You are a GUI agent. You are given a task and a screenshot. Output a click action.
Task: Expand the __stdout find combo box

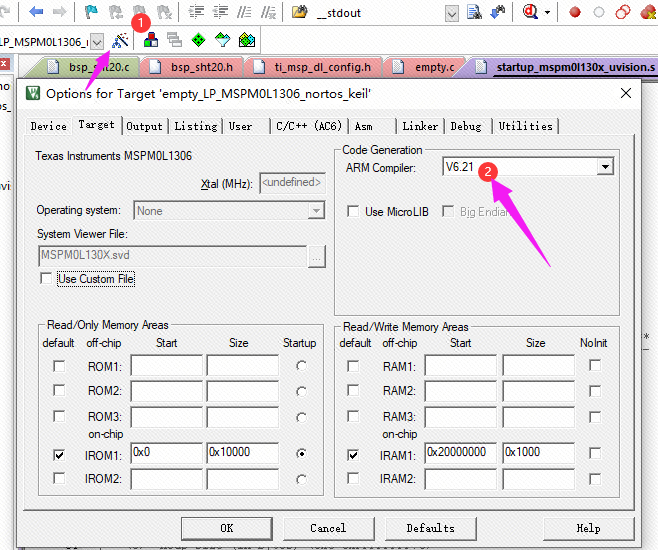coord(451,12)
